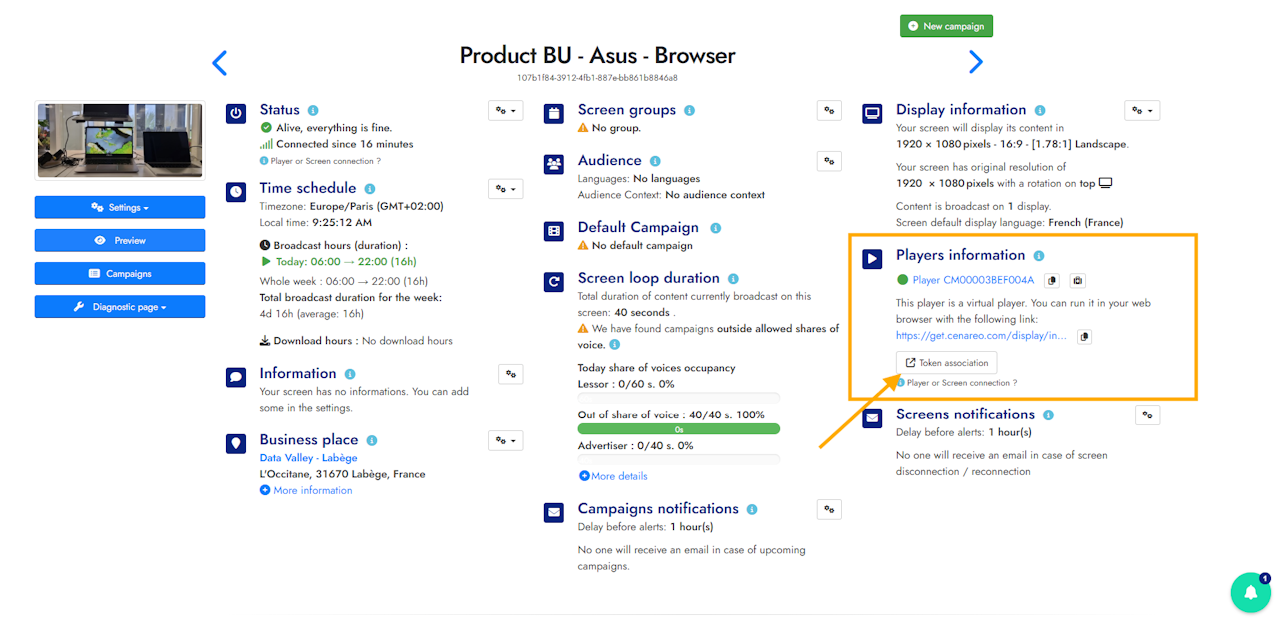The image size is (1280, 623).
Task: Open Status gear dropdown menu
Action: click(x=505, y=111)
